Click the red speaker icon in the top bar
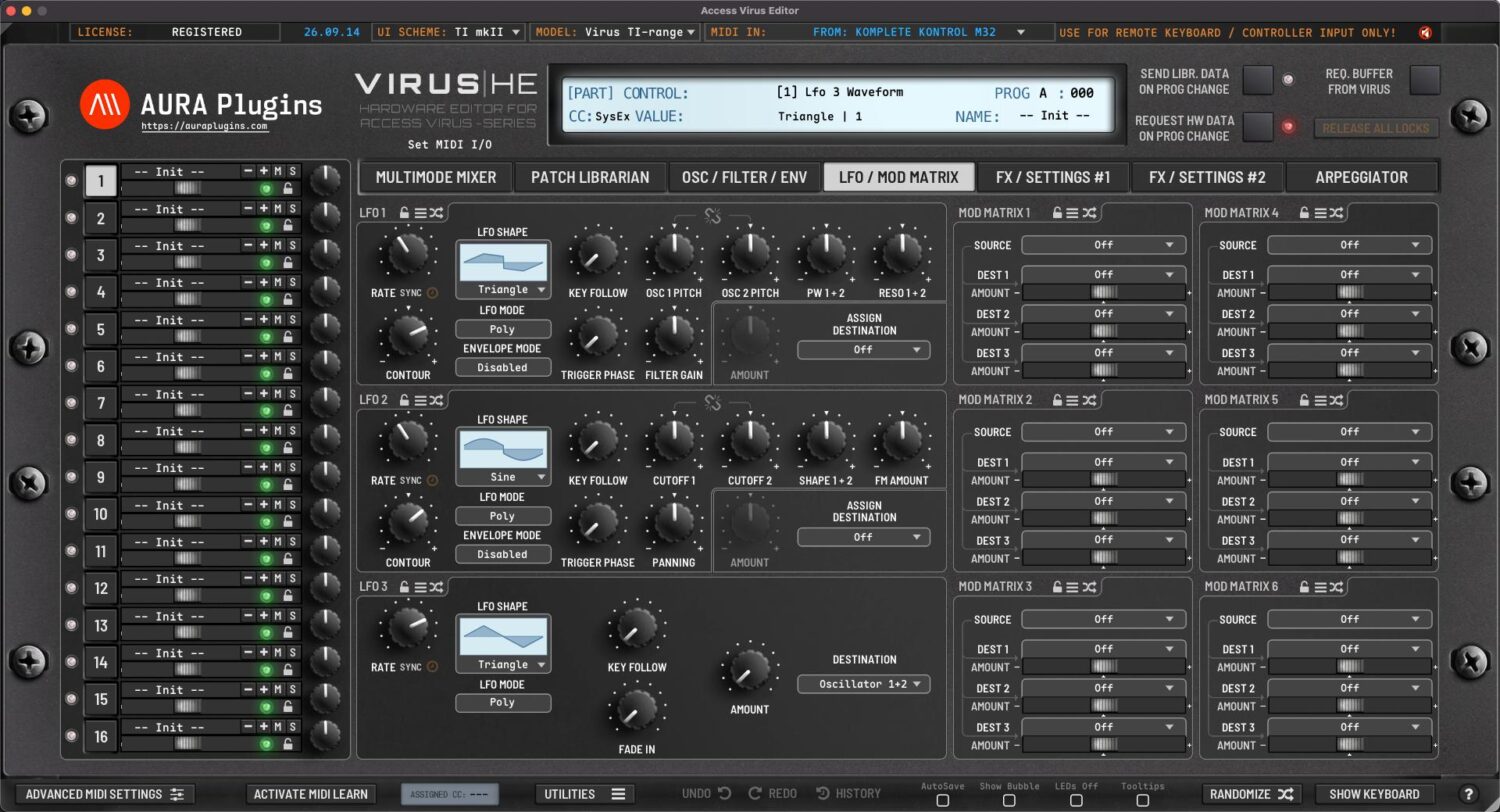 [1425, 32]
